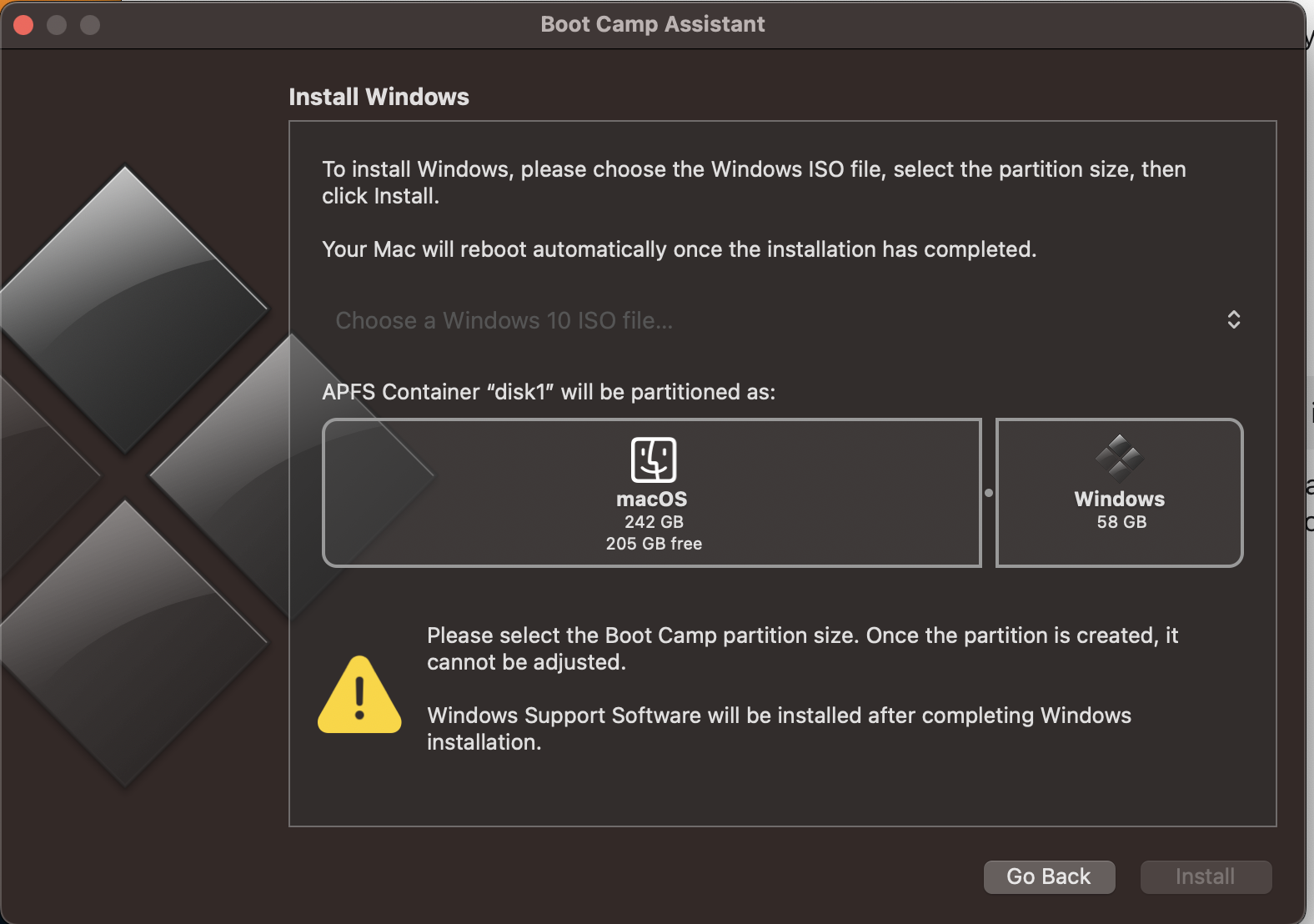The height and width of the screenshot is (924, 1314).
Task: Click the Go Back button
Action: (1049, 876)
